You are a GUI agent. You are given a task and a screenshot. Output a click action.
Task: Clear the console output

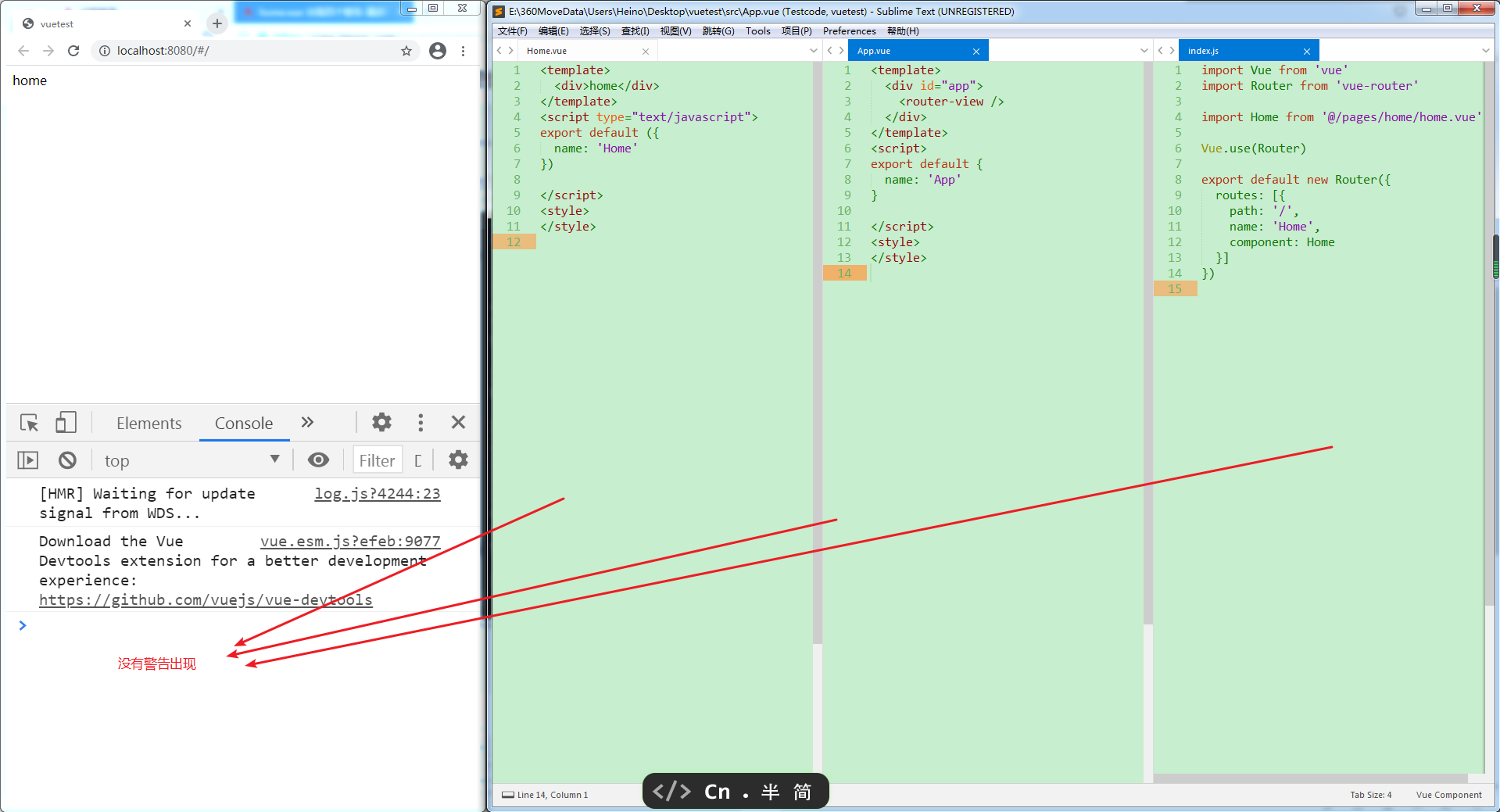coord(68,460)
